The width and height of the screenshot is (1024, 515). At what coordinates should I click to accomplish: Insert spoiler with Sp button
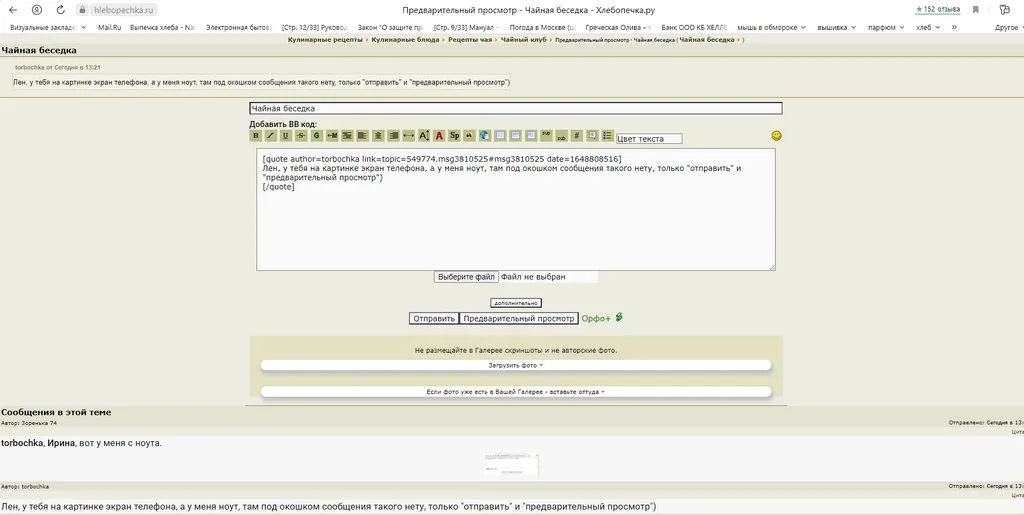point(454,136)
